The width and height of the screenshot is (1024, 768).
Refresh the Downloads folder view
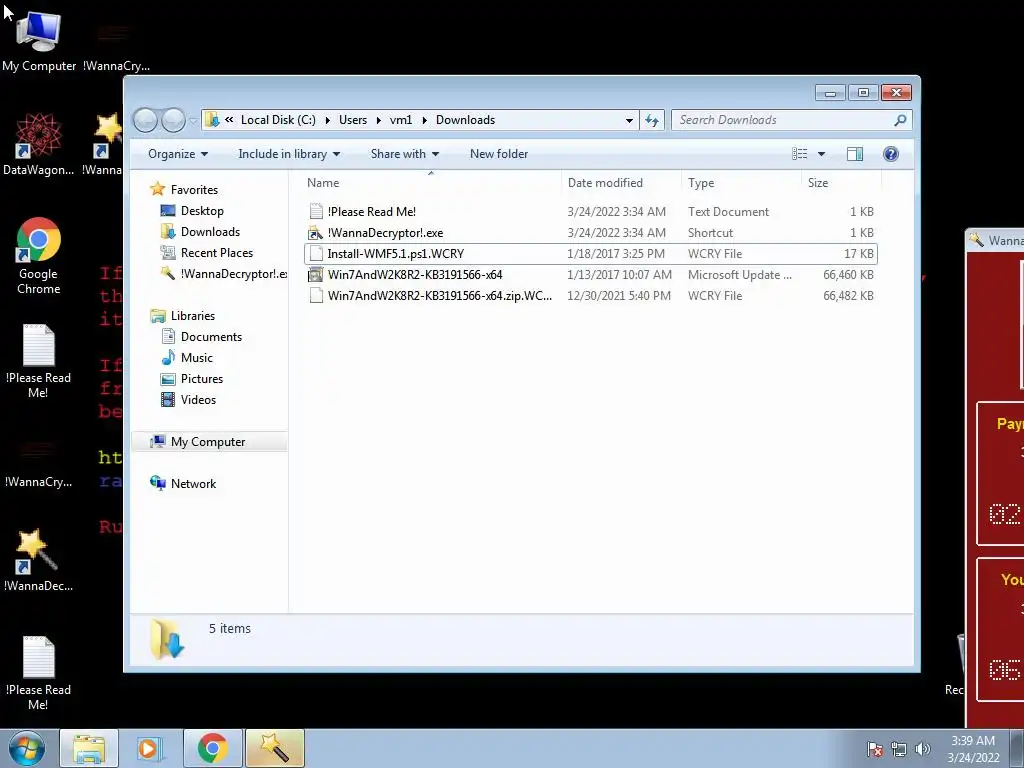pos(652,120)
